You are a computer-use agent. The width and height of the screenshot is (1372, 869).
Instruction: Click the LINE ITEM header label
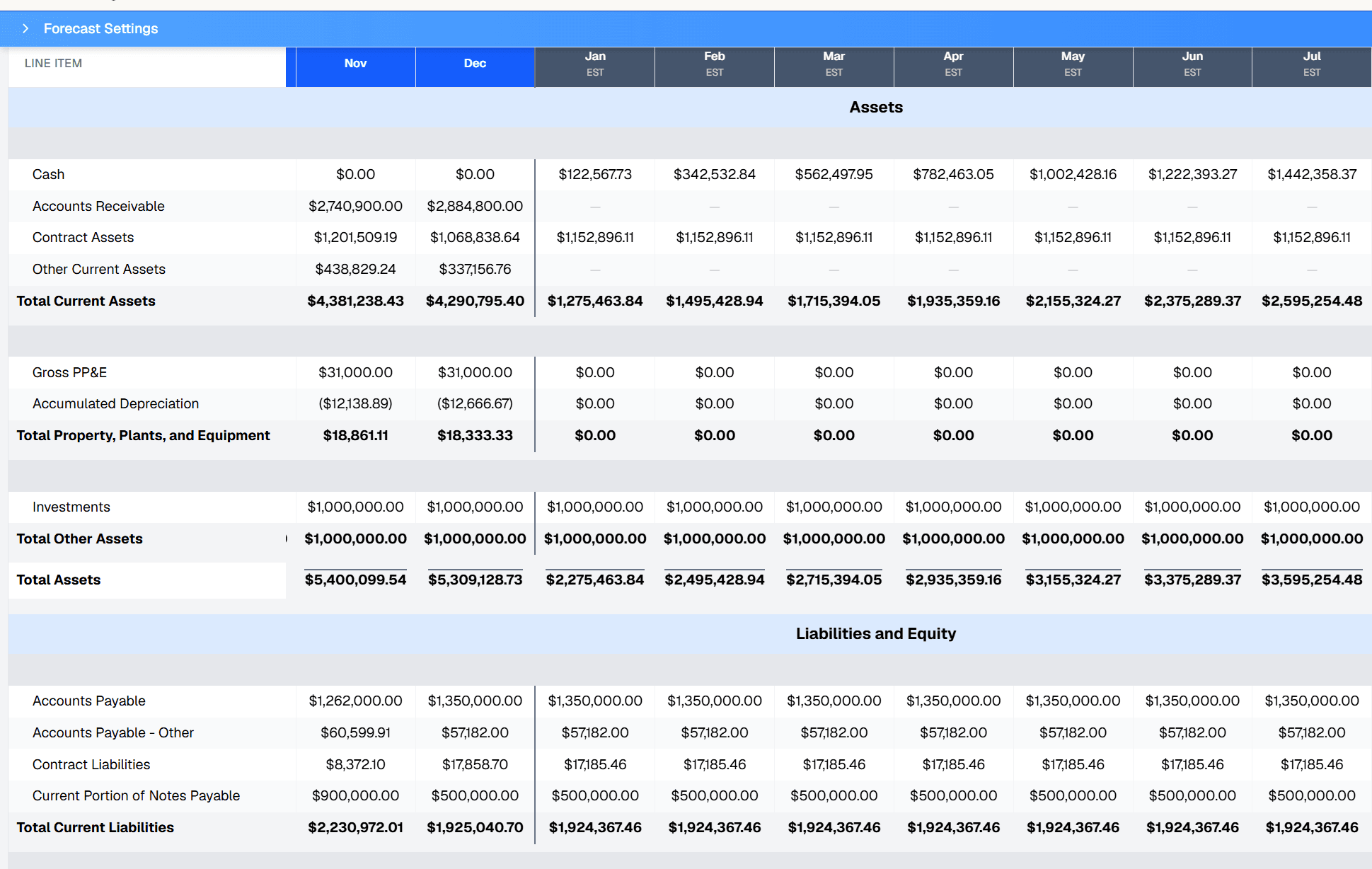[x=53, y=63]
